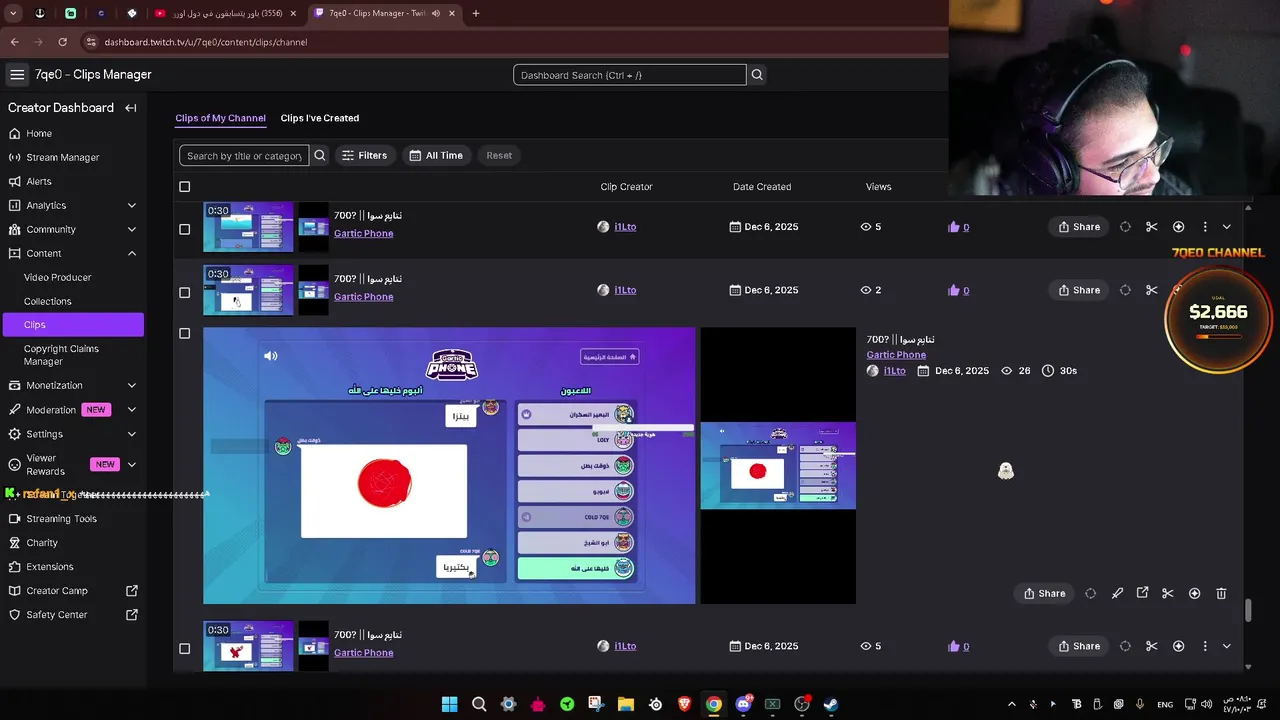Open the Windows Start menu
1280x720 pixels.
(450, 704)
